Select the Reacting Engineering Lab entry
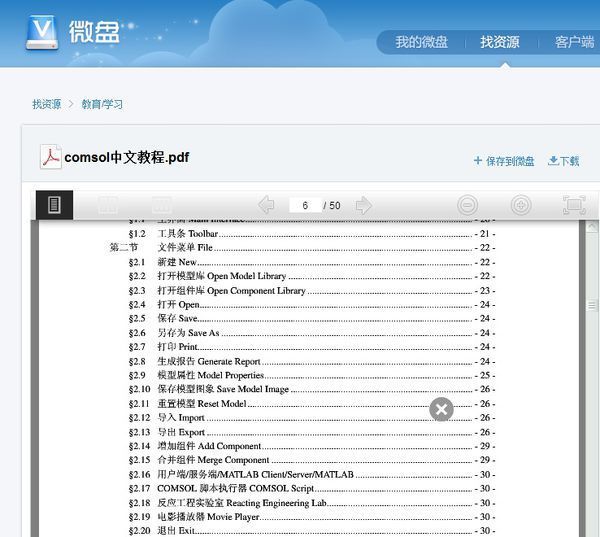 click(x=312, y=503)
